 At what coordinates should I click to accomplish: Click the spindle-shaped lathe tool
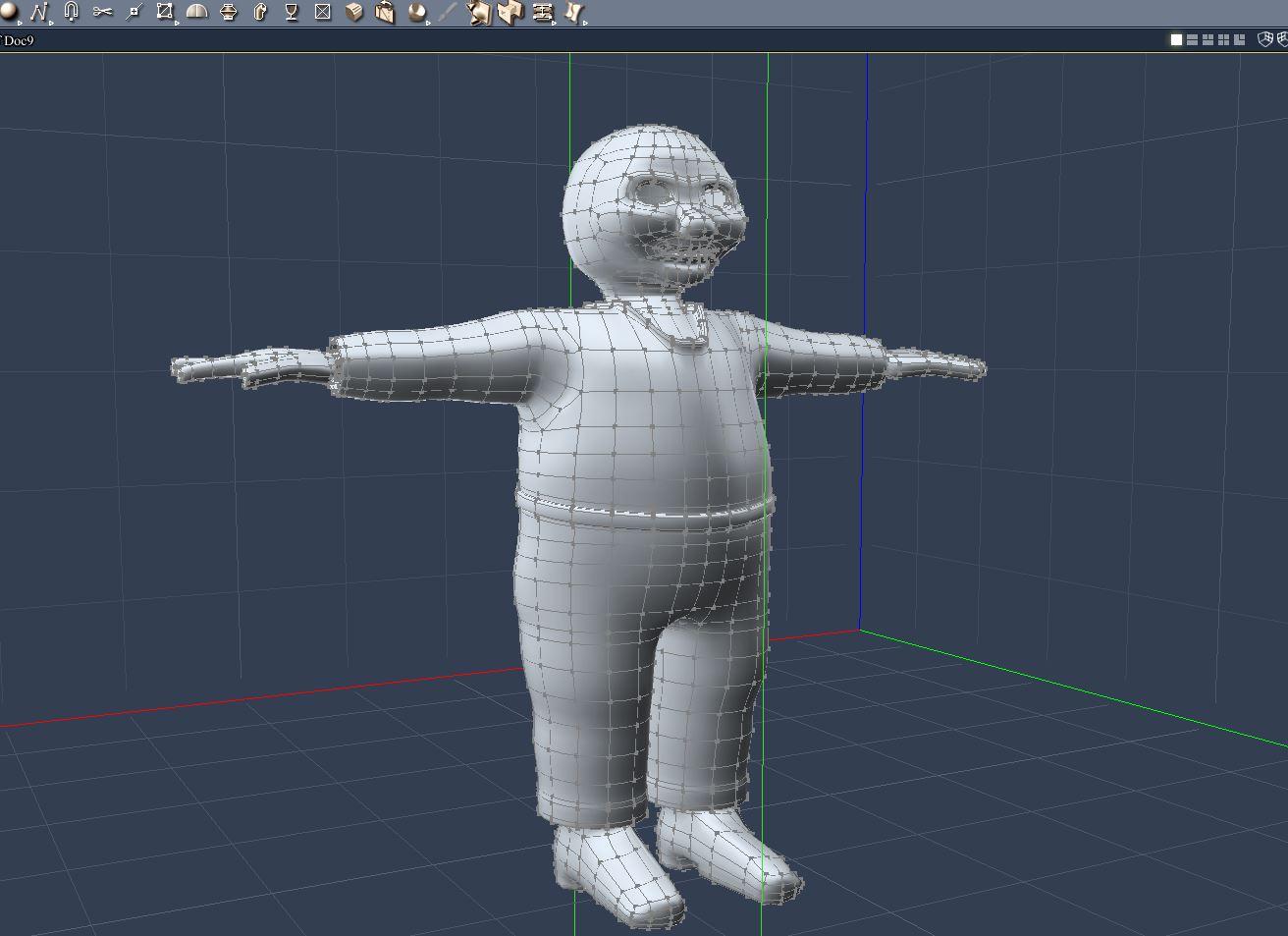tap(229, 12)
